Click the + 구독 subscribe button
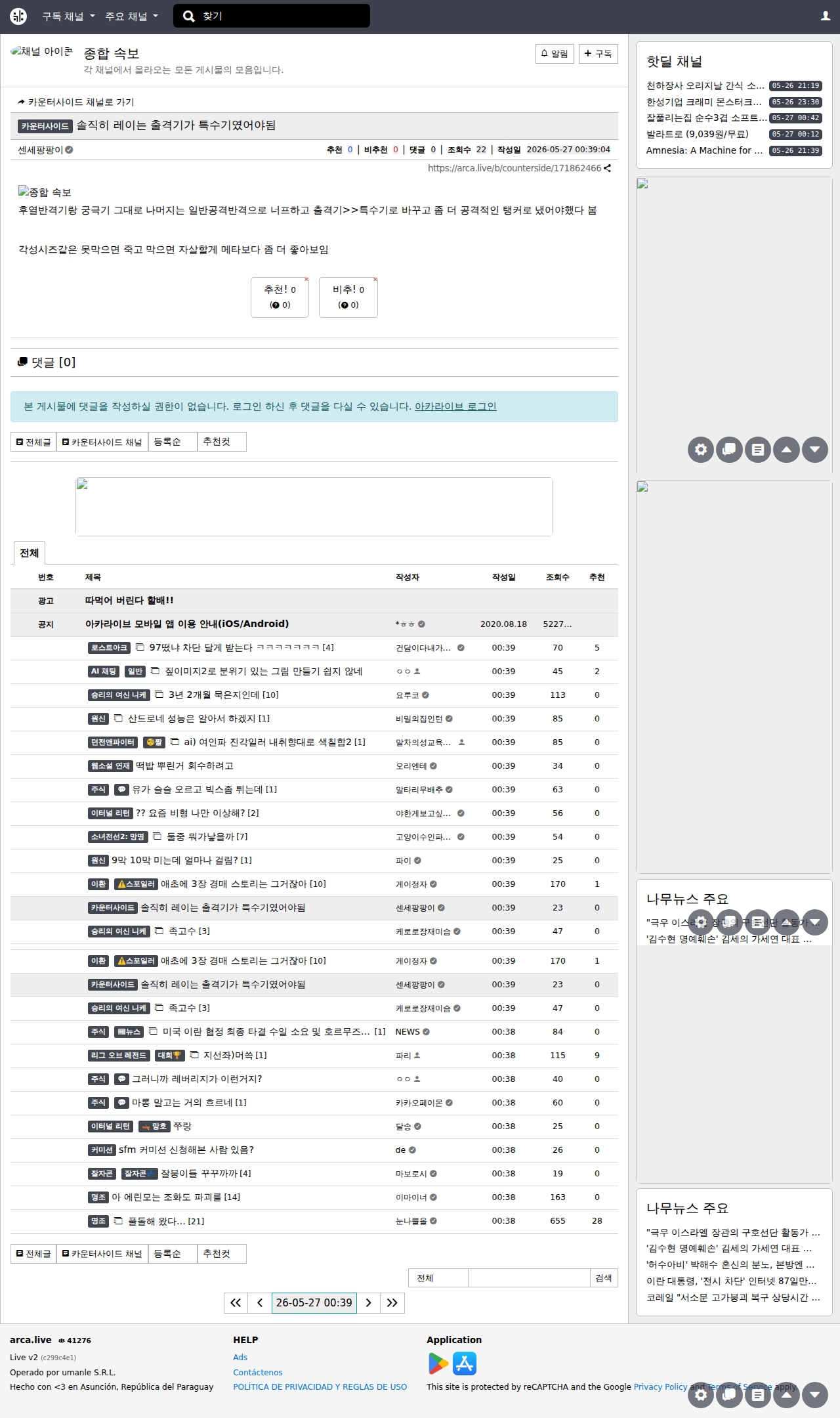Viewport: 840px width, 1418px height. [598, 54]
